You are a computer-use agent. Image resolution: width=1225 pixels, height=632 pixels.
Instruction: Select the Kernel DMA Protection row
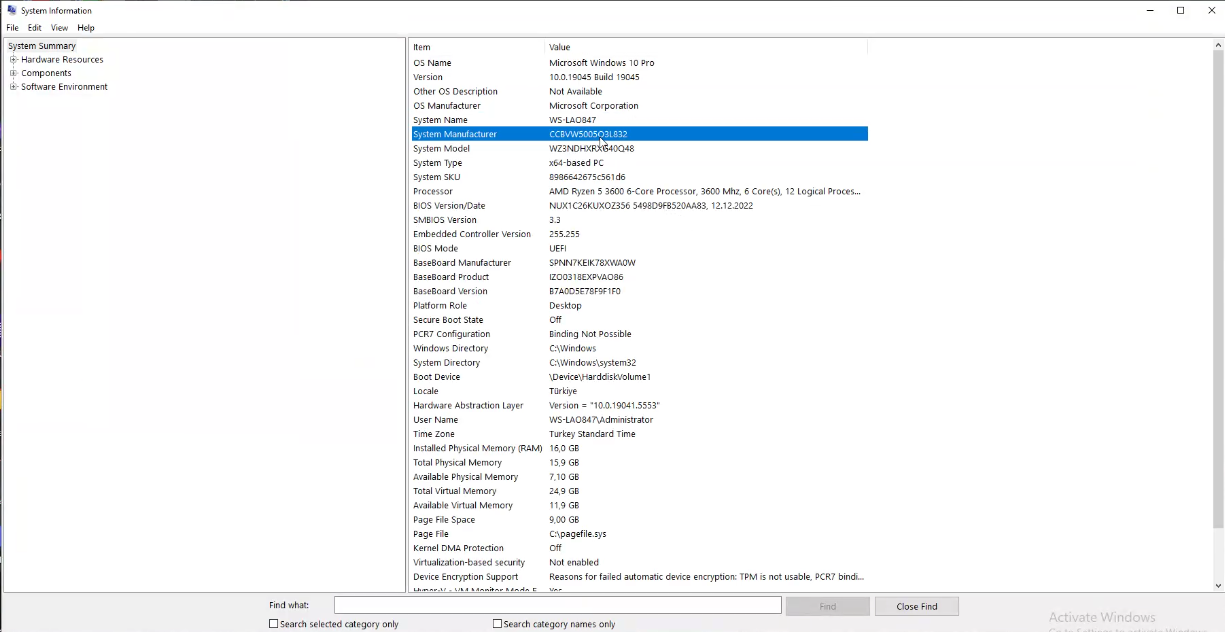point(640,548)
